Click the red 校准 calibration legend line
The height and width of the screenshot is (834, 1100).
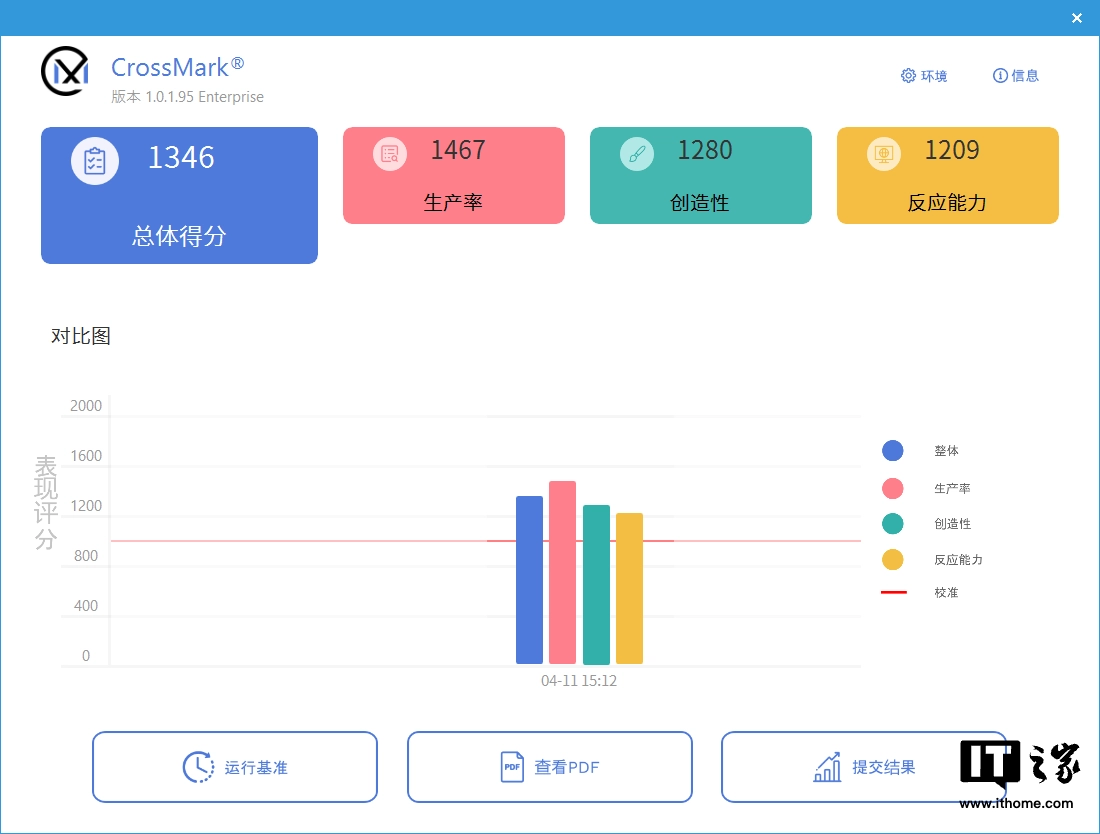(x=893, y=592)
